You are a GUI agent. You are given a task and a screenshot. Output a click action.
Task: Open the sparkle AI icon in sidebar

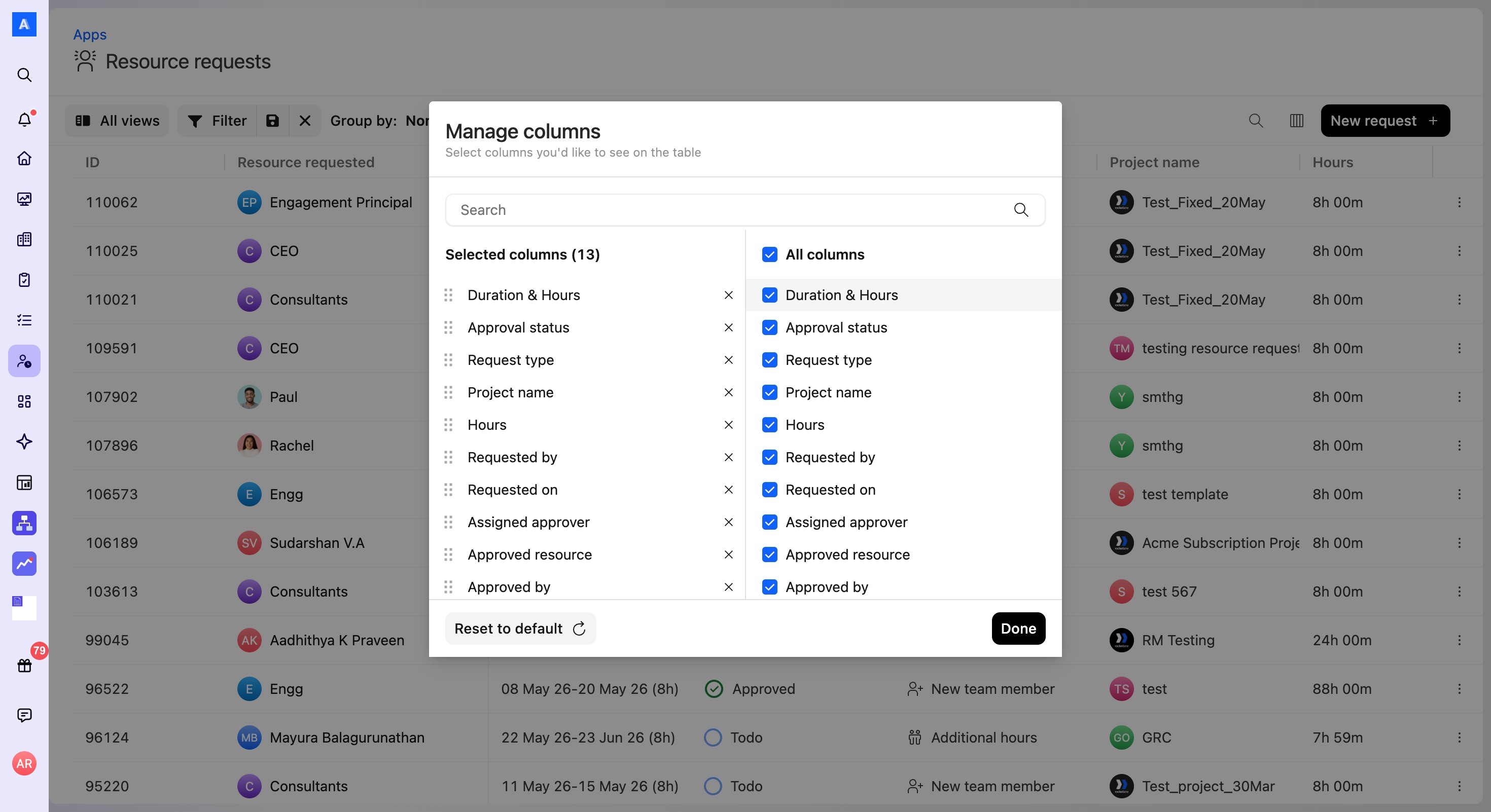pos(24,442)
